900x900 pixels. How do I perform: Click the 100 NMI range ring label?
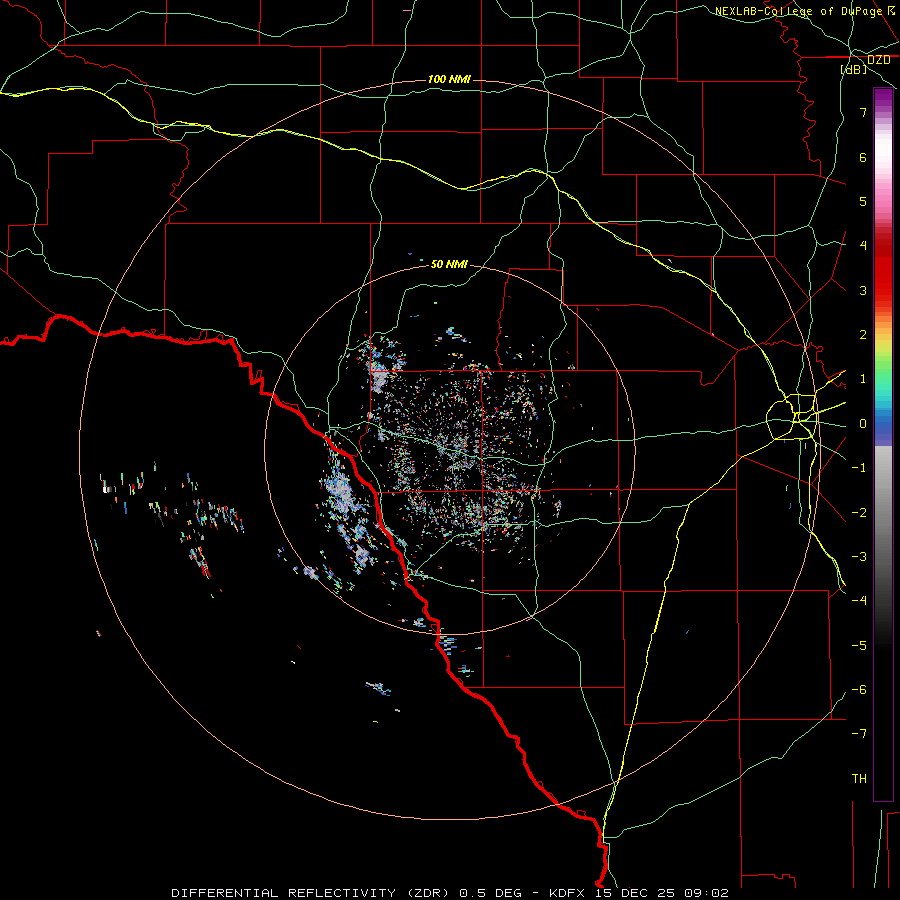click(x=449, y=79)
